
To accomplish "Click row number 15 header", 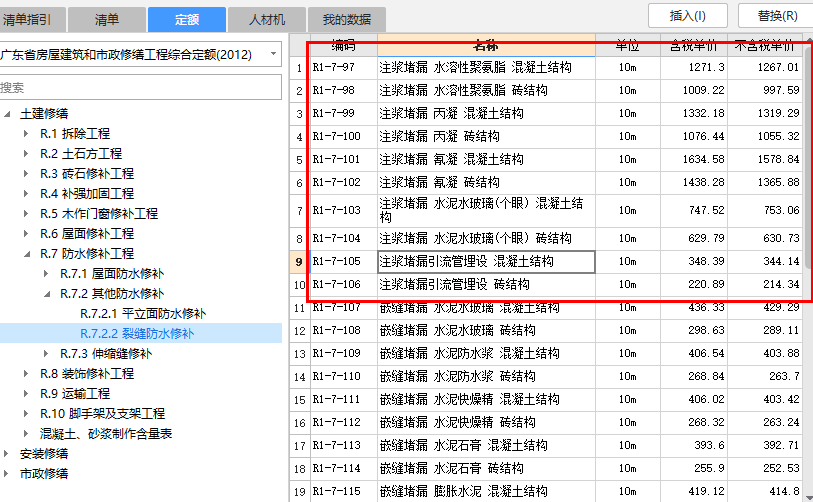I will click(x=300, y=399).
